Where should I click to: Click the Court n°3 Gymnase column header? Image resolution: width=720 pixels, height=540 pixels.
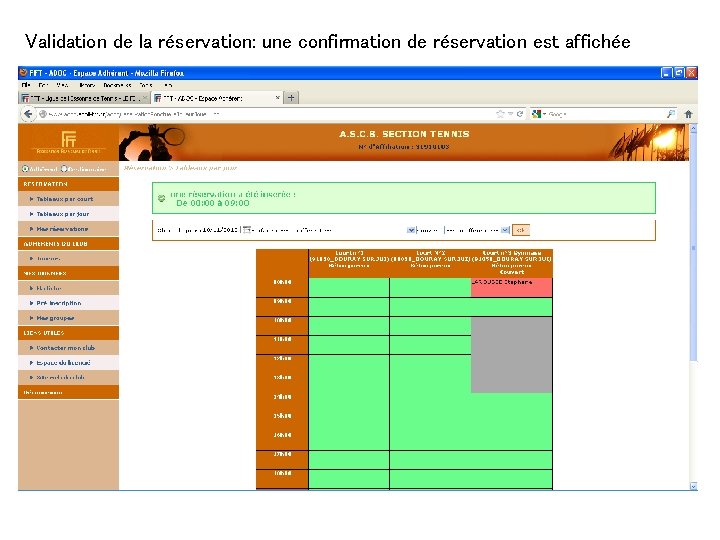pos(512,263)
